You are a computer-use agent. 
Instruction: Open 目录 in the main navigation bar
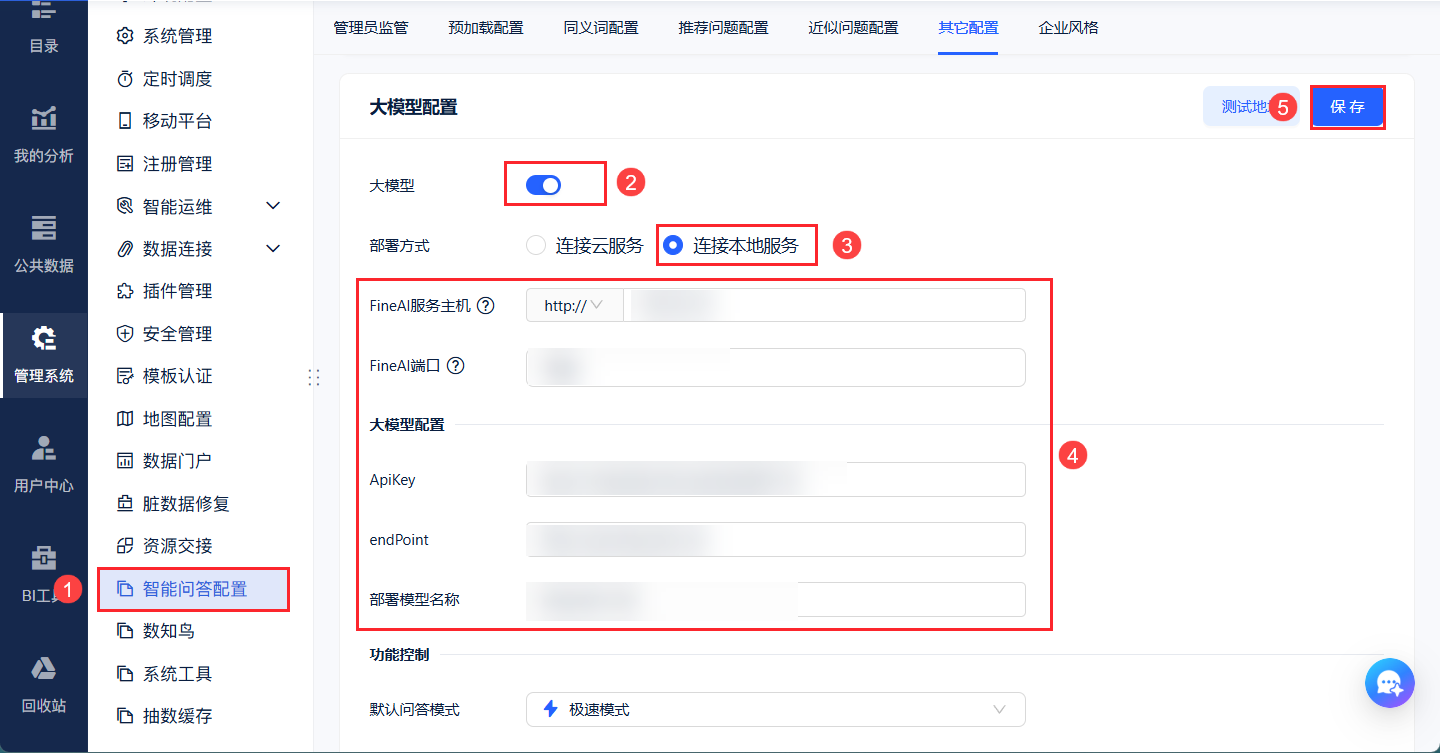[44, 28]
